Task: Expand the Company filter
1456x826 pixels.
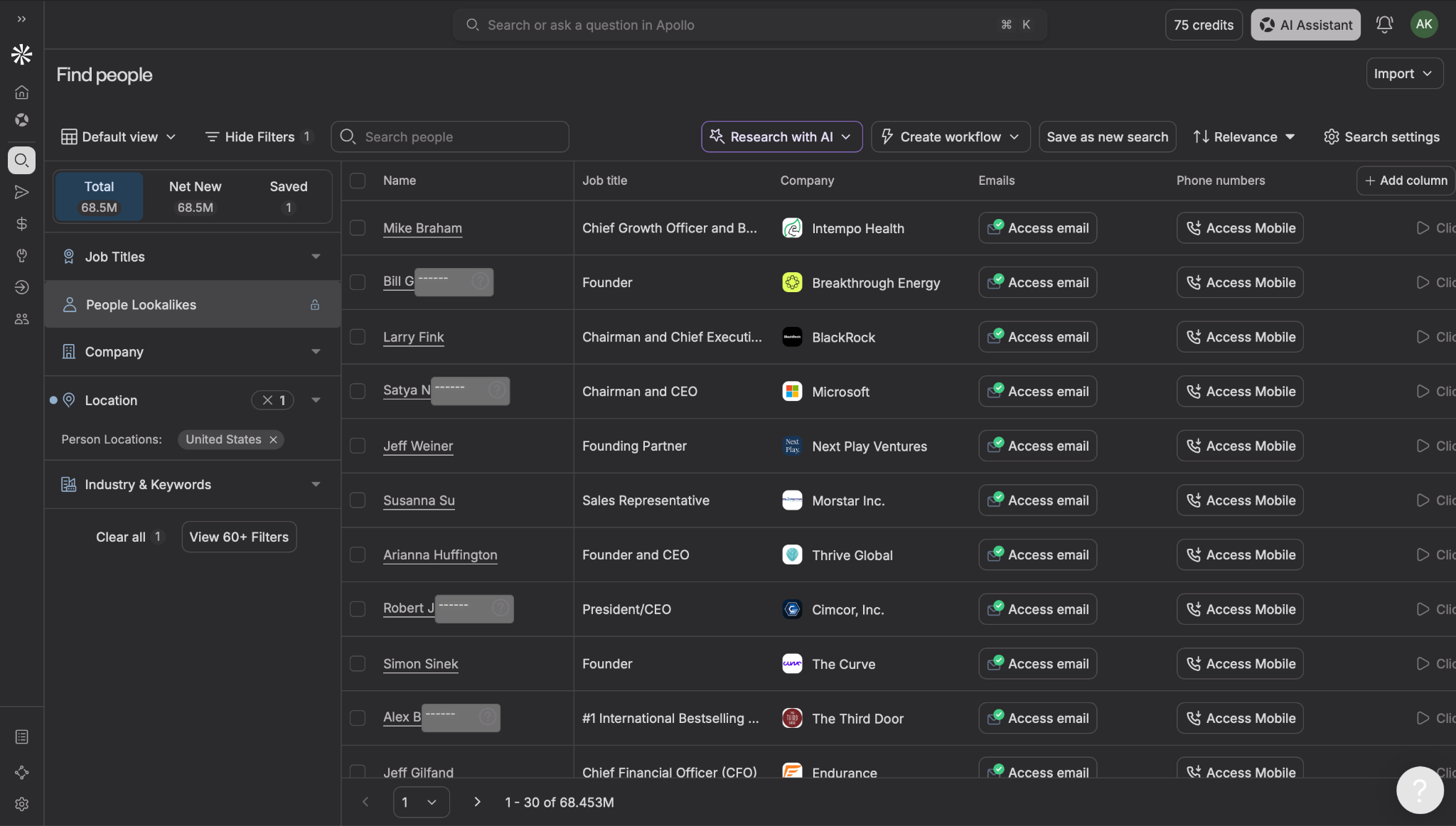Action: coord(192,352)
